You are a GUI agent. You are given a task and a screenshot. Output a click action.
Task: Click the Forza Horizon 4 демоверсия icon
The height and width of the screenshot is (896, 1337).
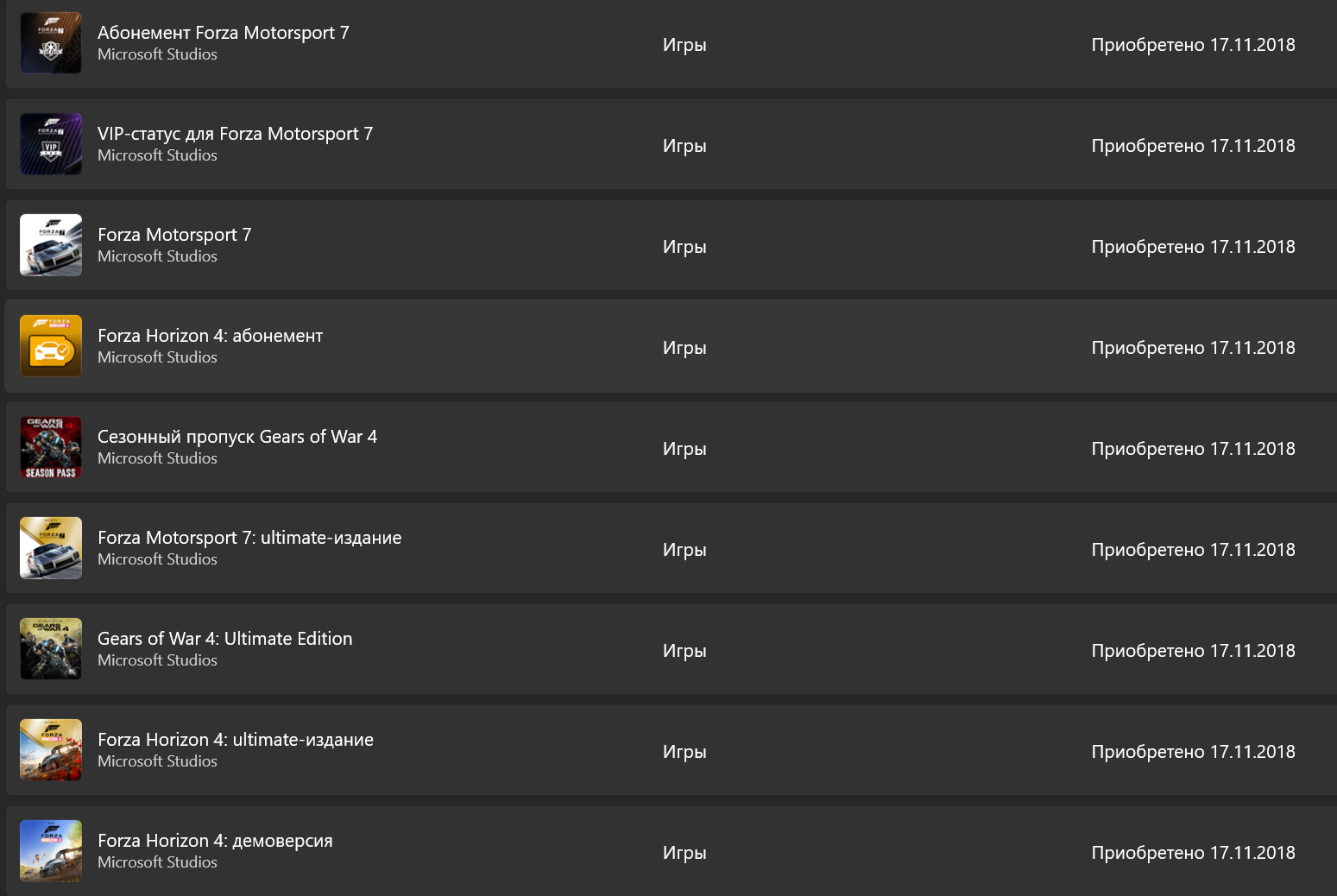51,851
